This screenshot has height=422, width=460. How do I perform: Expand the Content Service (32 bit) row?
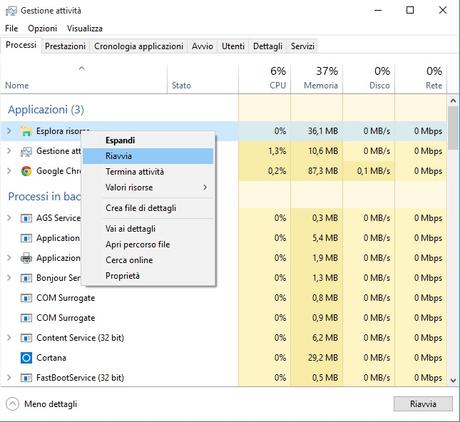click(x=9, y=338)
